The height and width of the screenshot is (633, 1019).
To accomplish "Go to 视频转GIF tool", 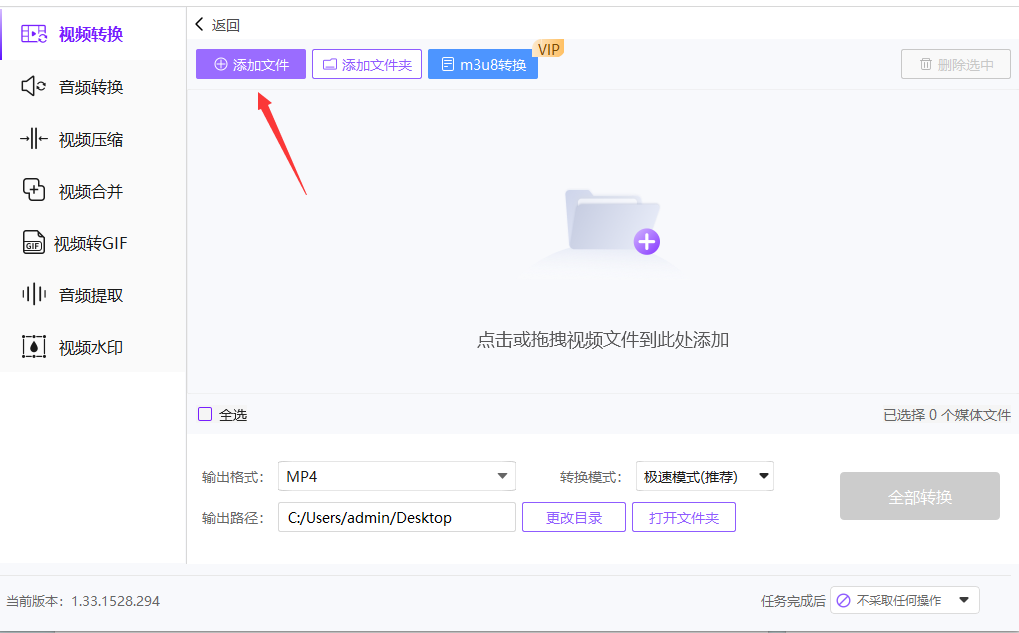I will 93,243.
